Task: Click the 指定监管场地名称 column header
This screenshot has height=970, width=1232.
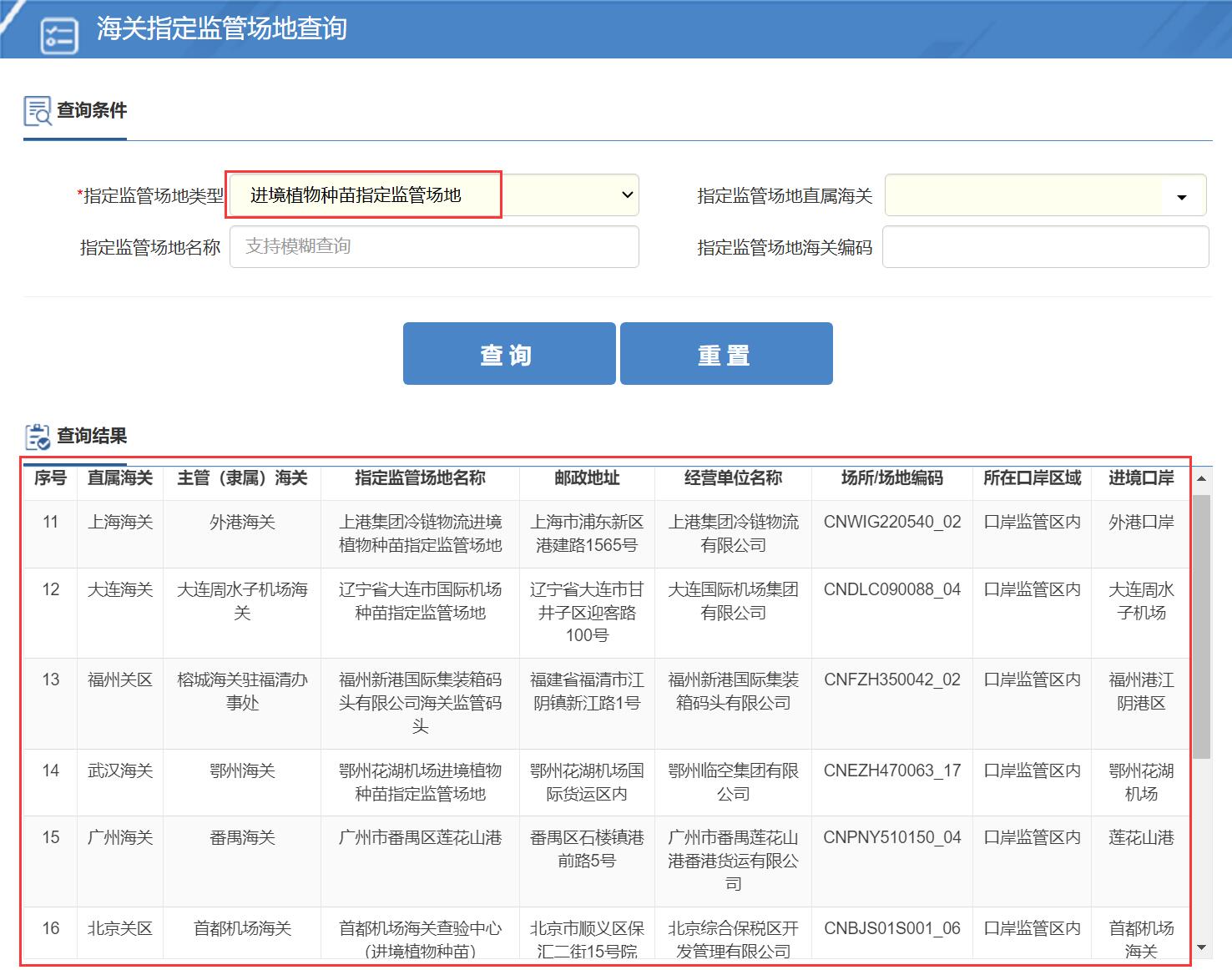Action: tap(420, 478)
